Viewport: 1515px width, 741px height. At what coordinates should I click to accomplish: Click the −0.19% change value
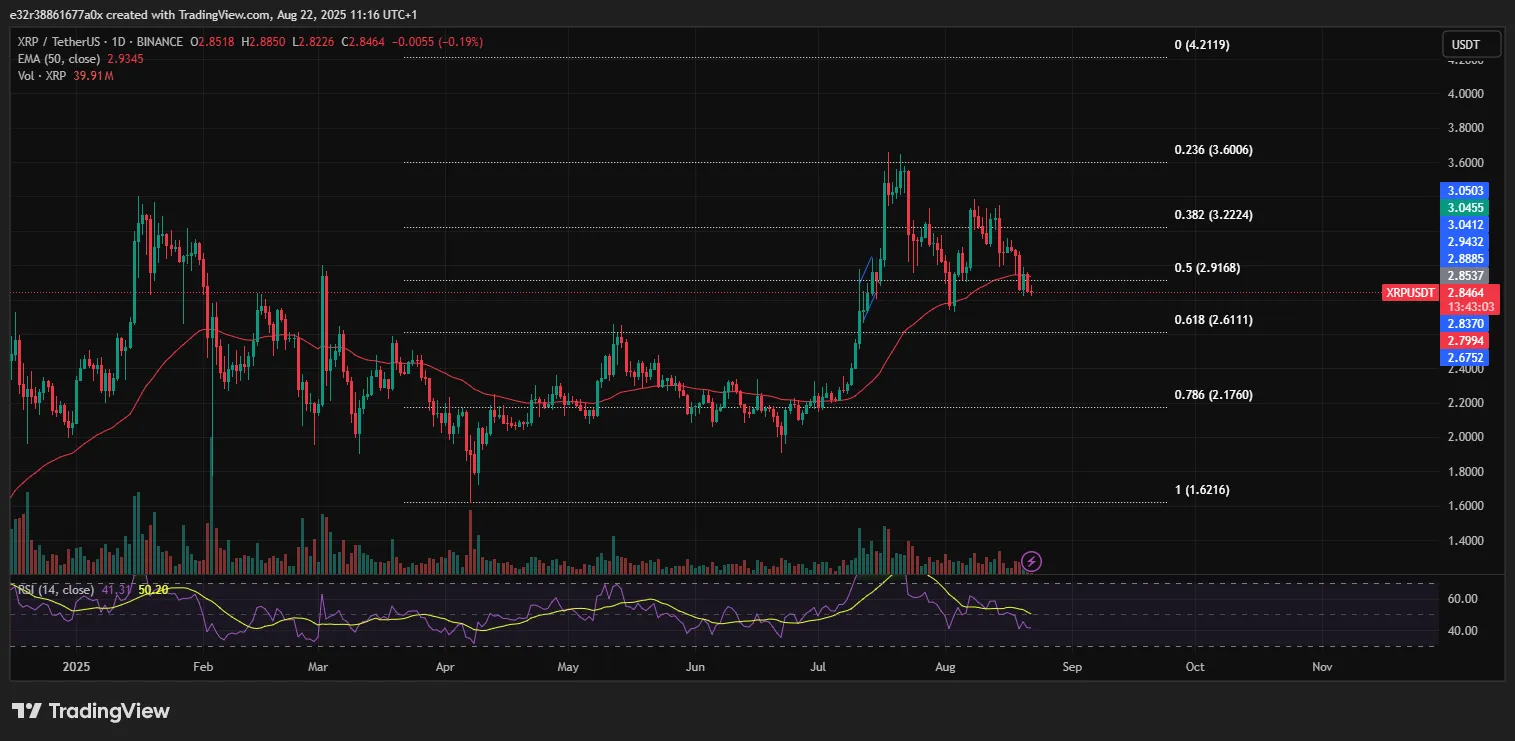[458, 42]
